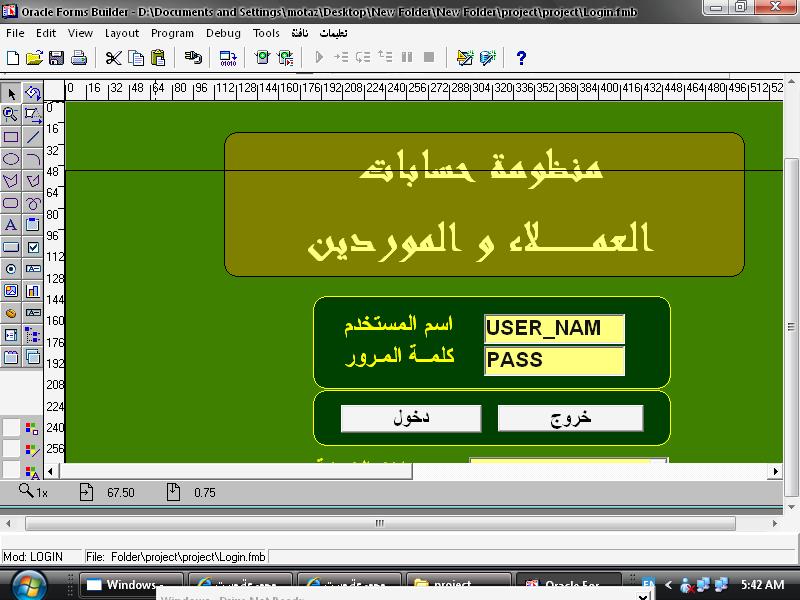Screen dimensions: 800x600
Task: Open the Layout menu
Action: [122, 33]
